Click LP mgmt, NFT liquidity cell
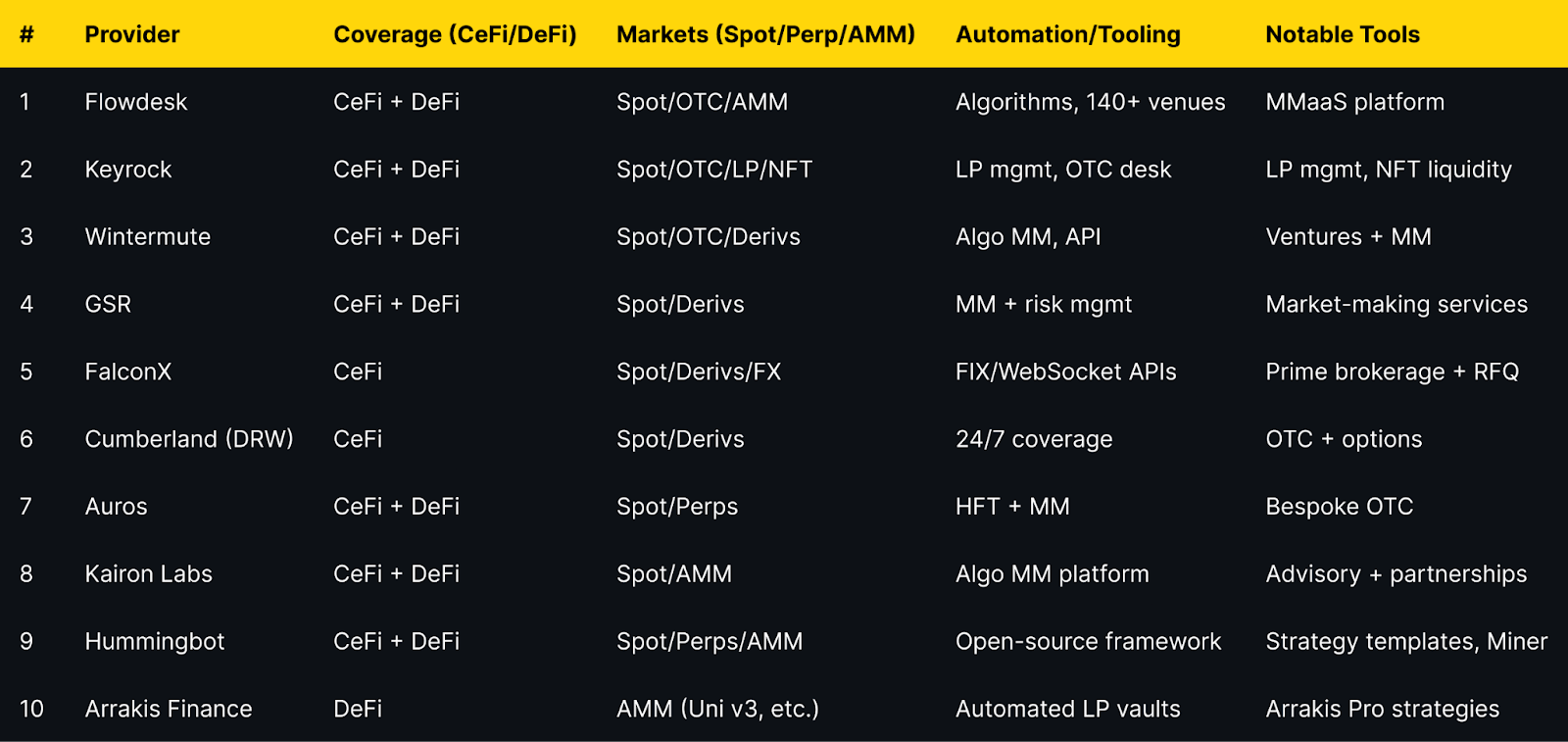This screenshot has height=742, width=1568. pyautogui.click(x=1389, y=170)
